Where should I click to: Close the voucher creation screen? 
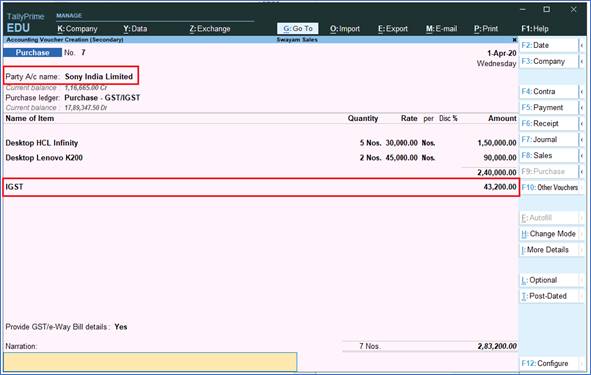point(514,40)
